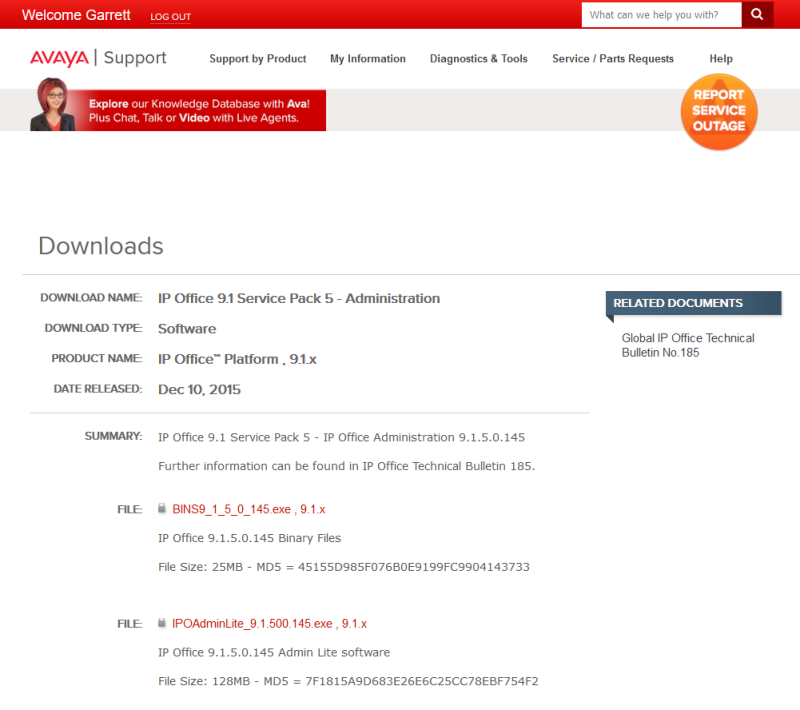Download the IPOAdminLite_9.1.500.145.exe file

(x=269, y=623)
